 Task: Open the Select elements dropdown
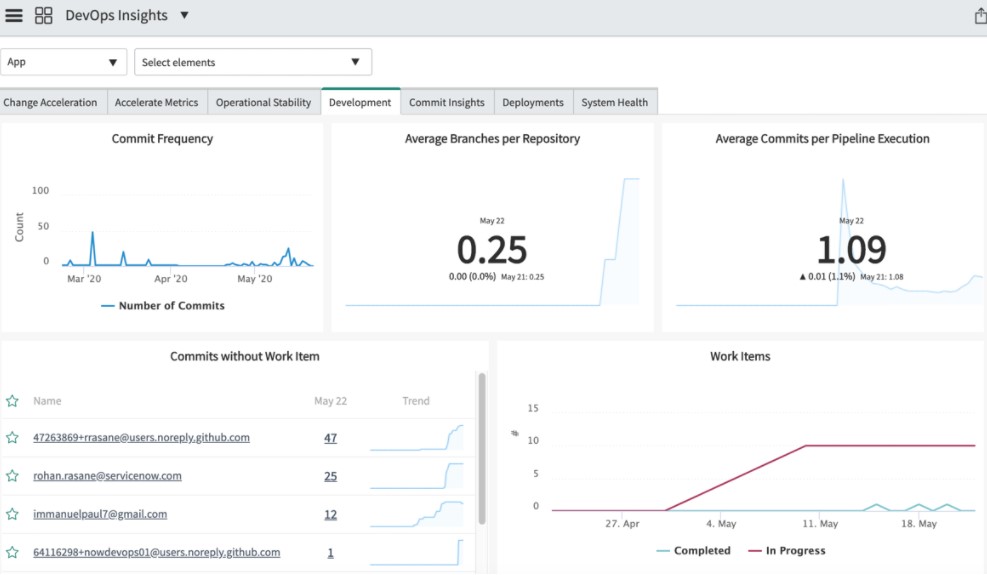[252, 62]
